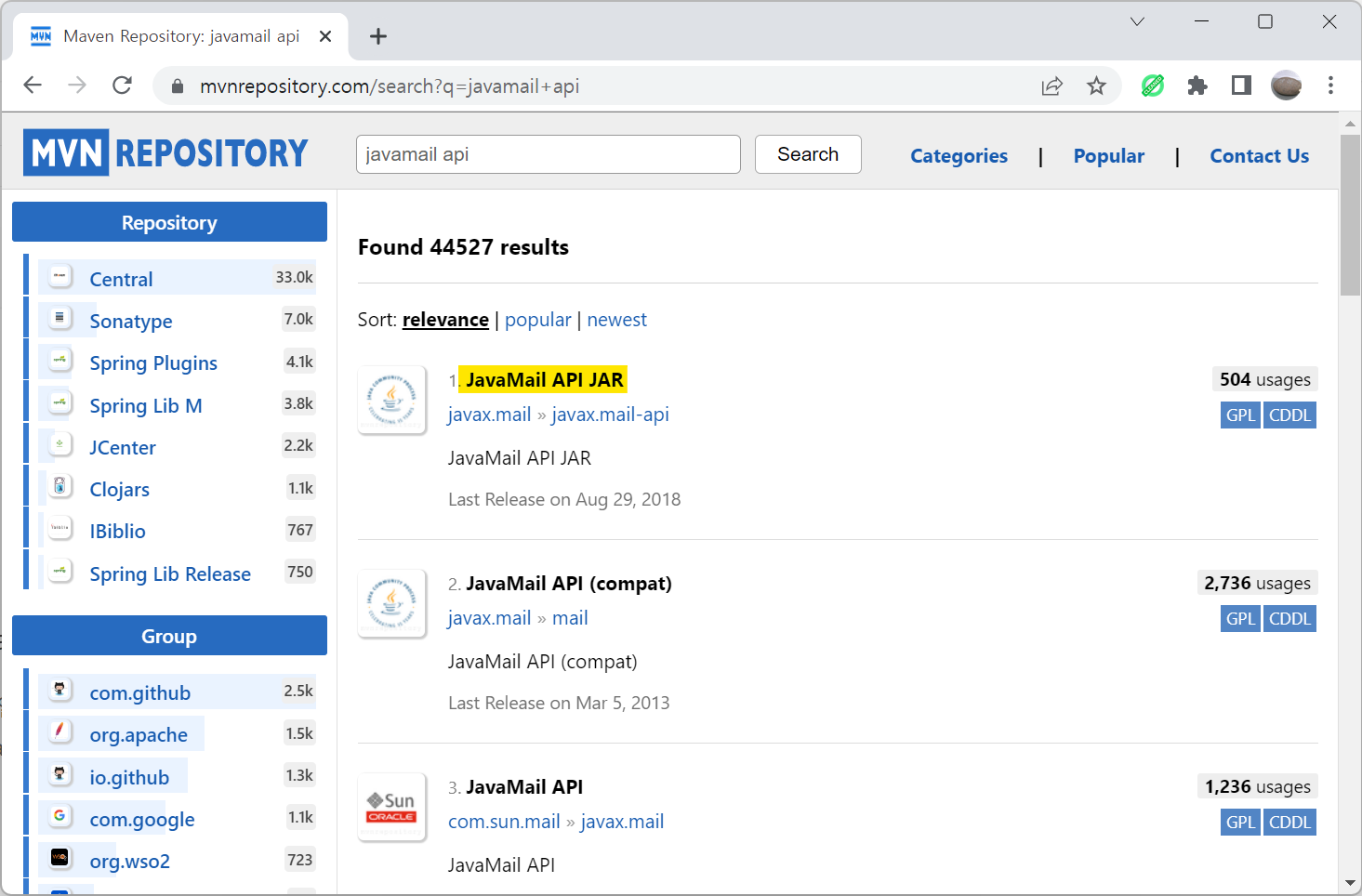This screenshot has height=896, width=1362.
Task: Reload the current page
Action: point(122,86)
